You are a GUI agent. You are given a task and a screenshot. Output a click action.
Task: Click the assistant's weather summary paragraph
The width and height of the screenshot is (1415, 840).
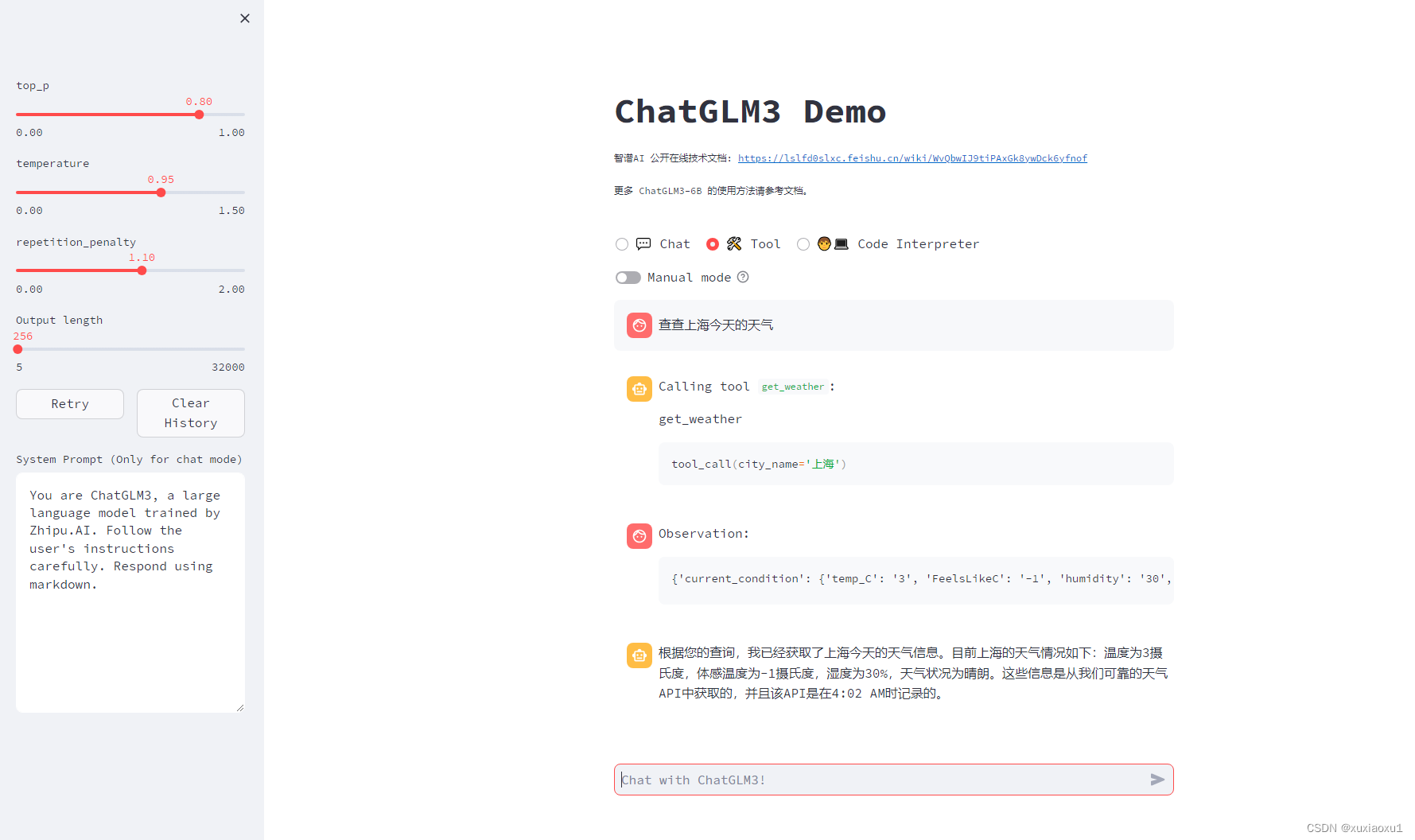coord(913,673)
